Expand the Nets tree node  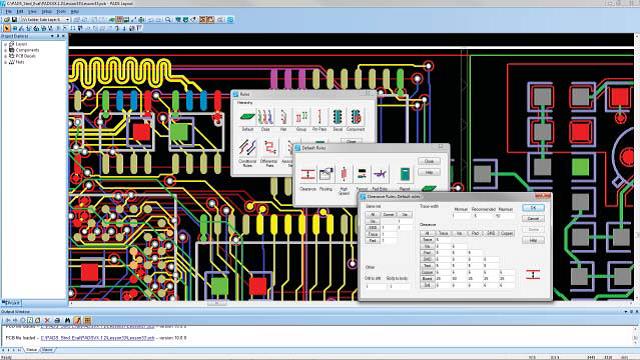point(5,62)
